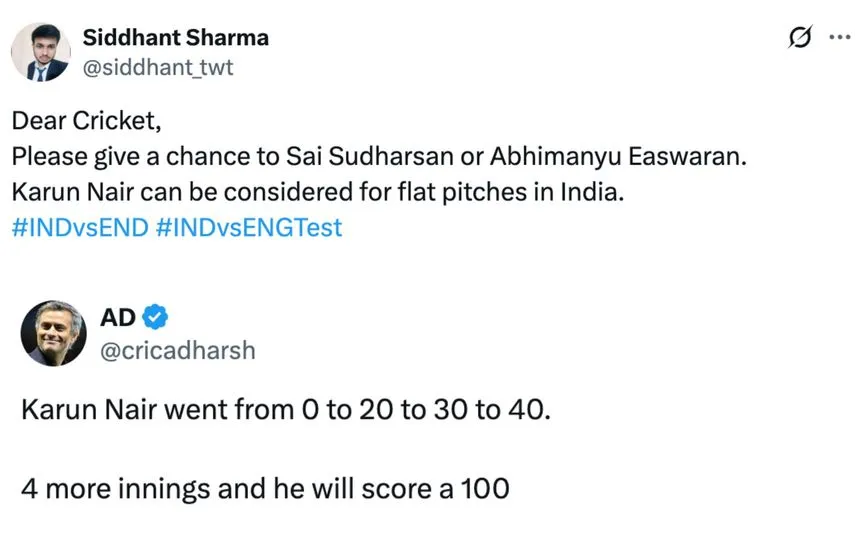Click the "Dear Cricket," opening line

click(87, 121)
